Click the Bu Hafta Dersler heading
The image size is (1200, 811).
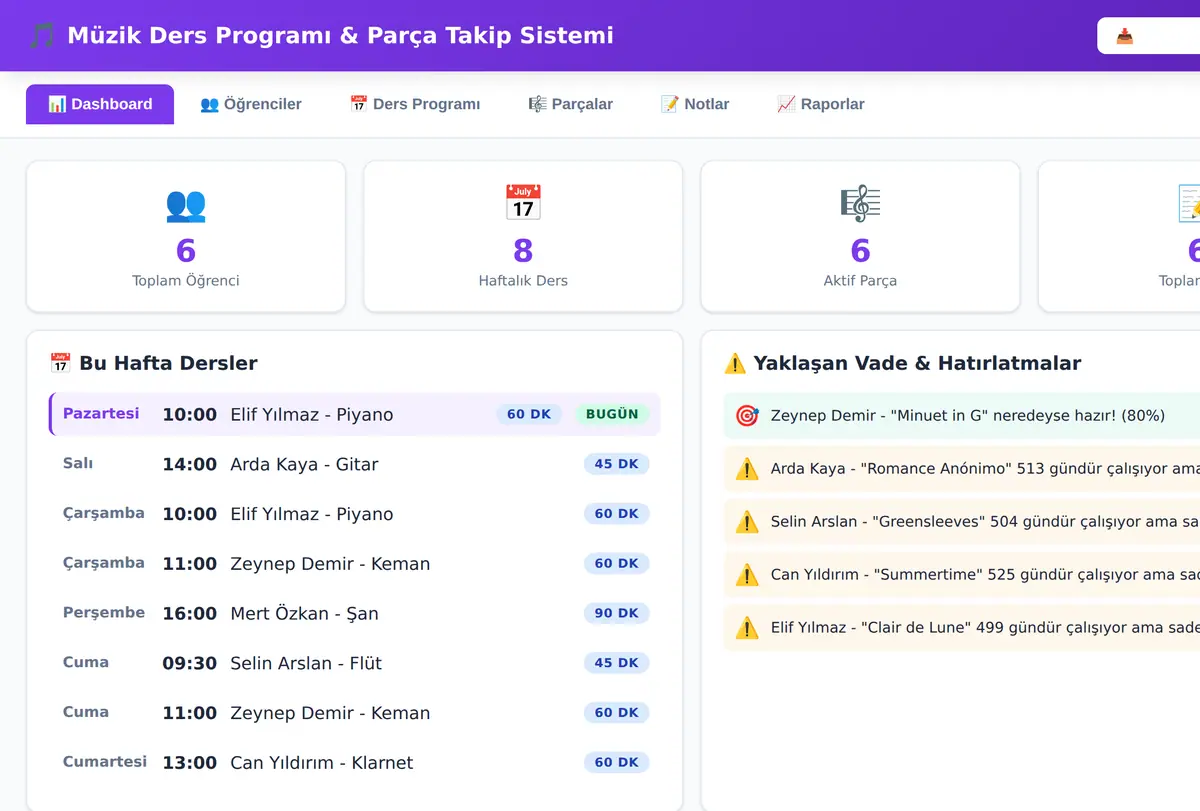coord(168,363)
